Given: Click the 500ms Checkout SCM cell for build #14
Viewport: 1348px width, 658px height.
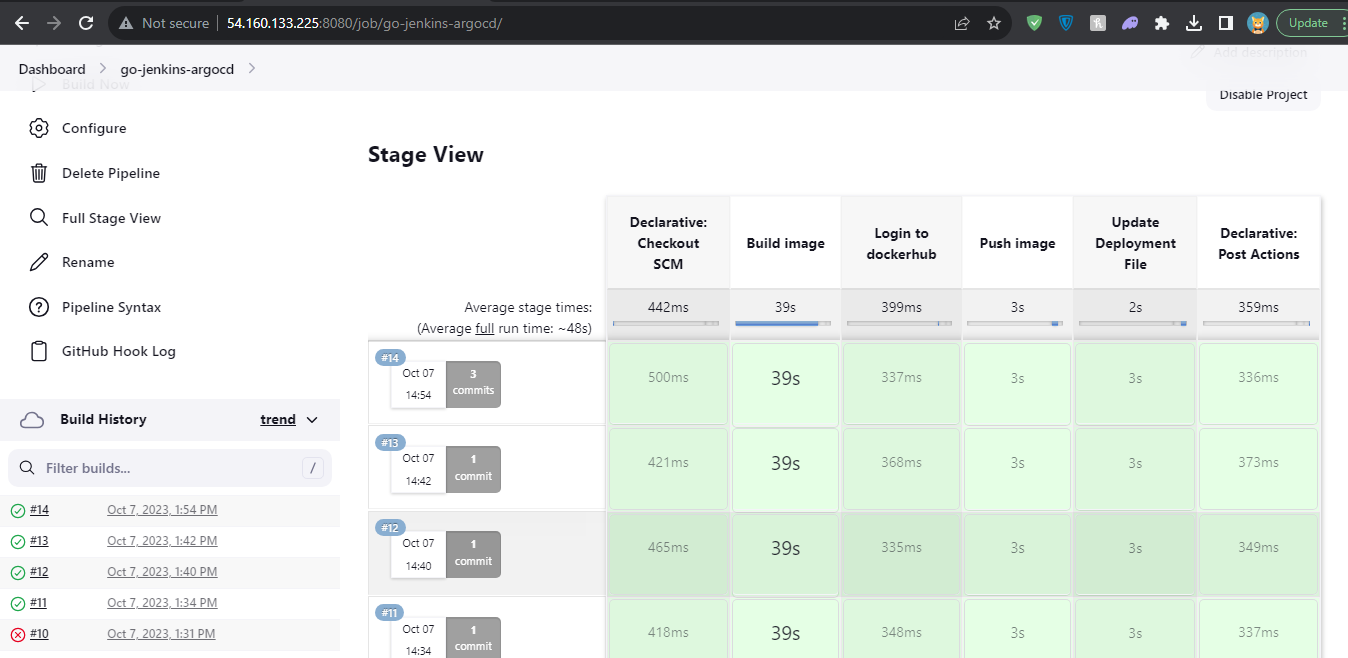Looking at the screenshot, I should coord(668,384).
